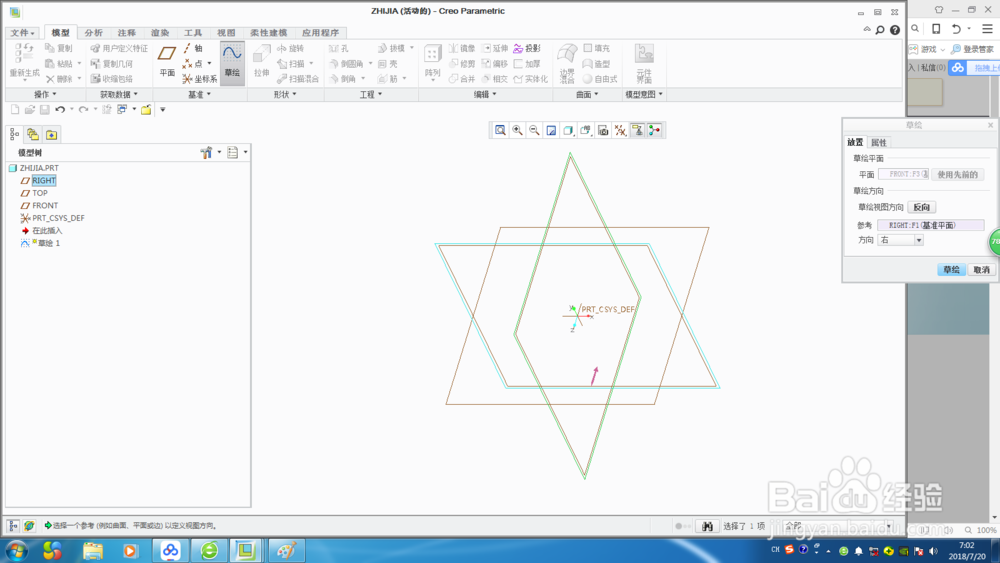The image size is (1000, 563).
Task: Switch to the 视图 ribbon tab
Action: point(226,33)
